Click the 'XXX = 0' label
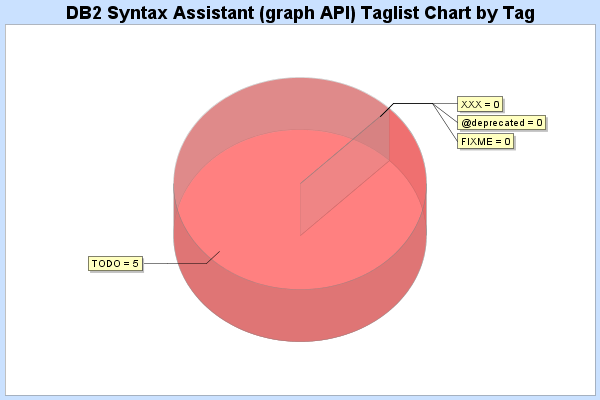The height and width of the screenshot is (400, 600). pyautogui.click(x=480, y=104)
